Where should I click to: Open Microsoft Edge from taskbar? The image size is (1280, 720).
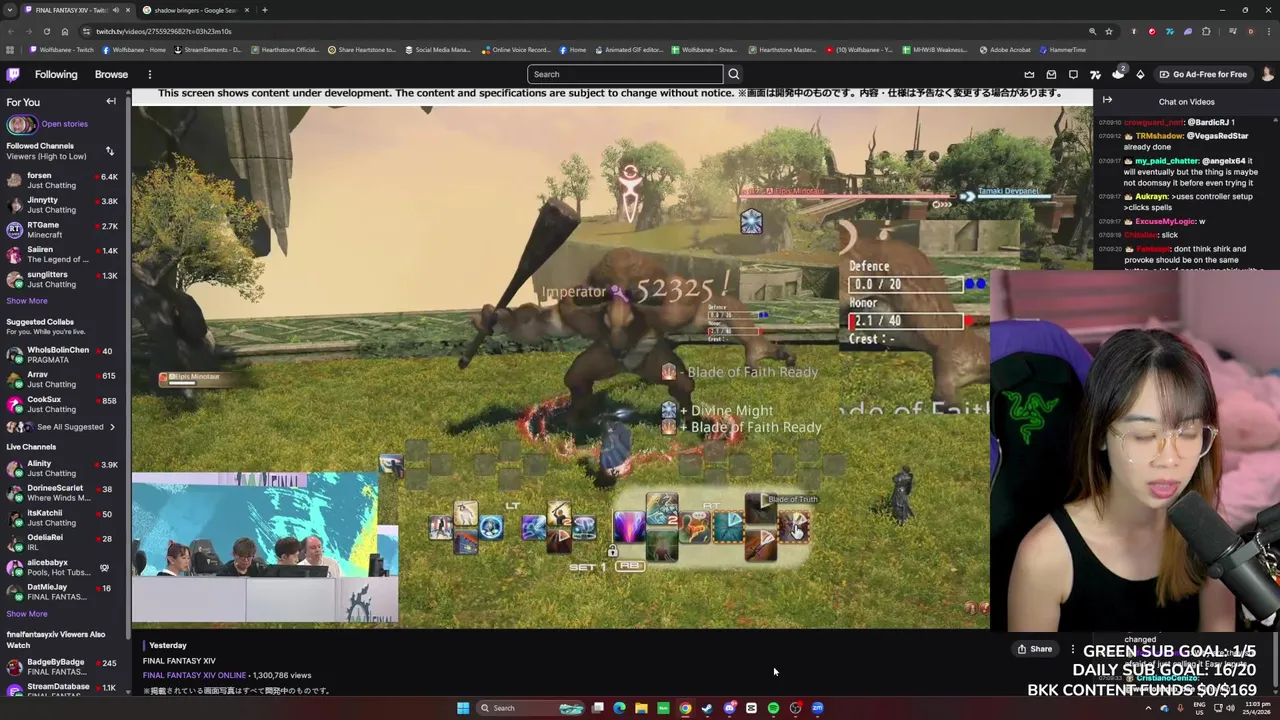pyautogui.click(x=619, y=708)
